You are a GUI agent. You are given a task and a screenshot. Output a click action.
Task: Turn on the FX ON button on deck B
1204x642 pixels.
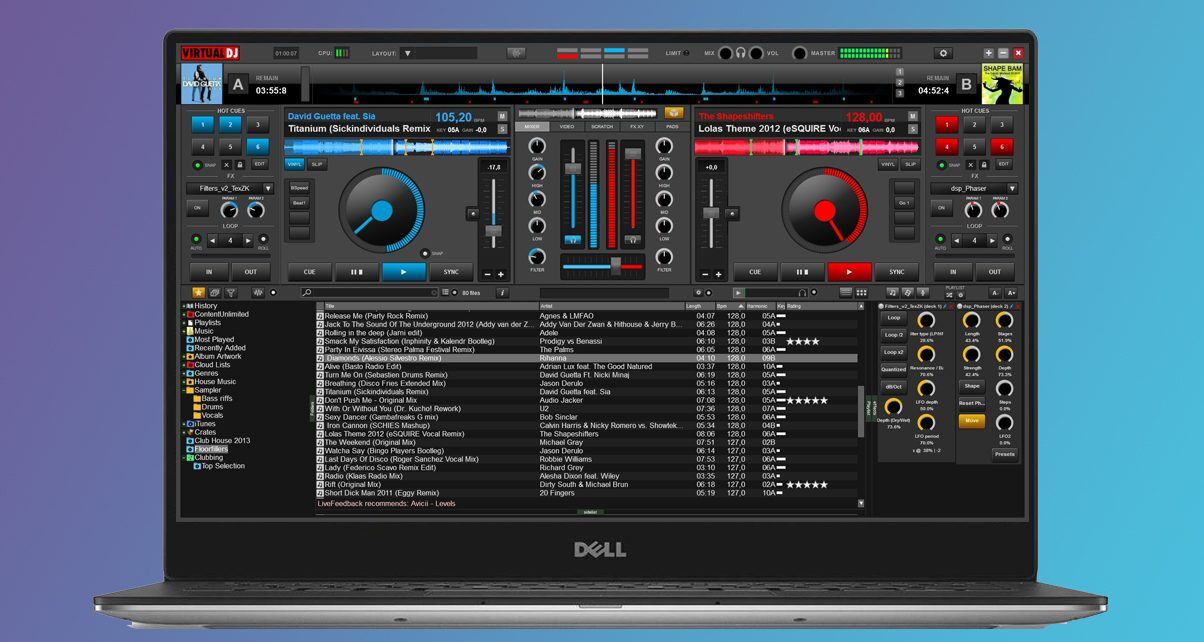tap(941, 208)
